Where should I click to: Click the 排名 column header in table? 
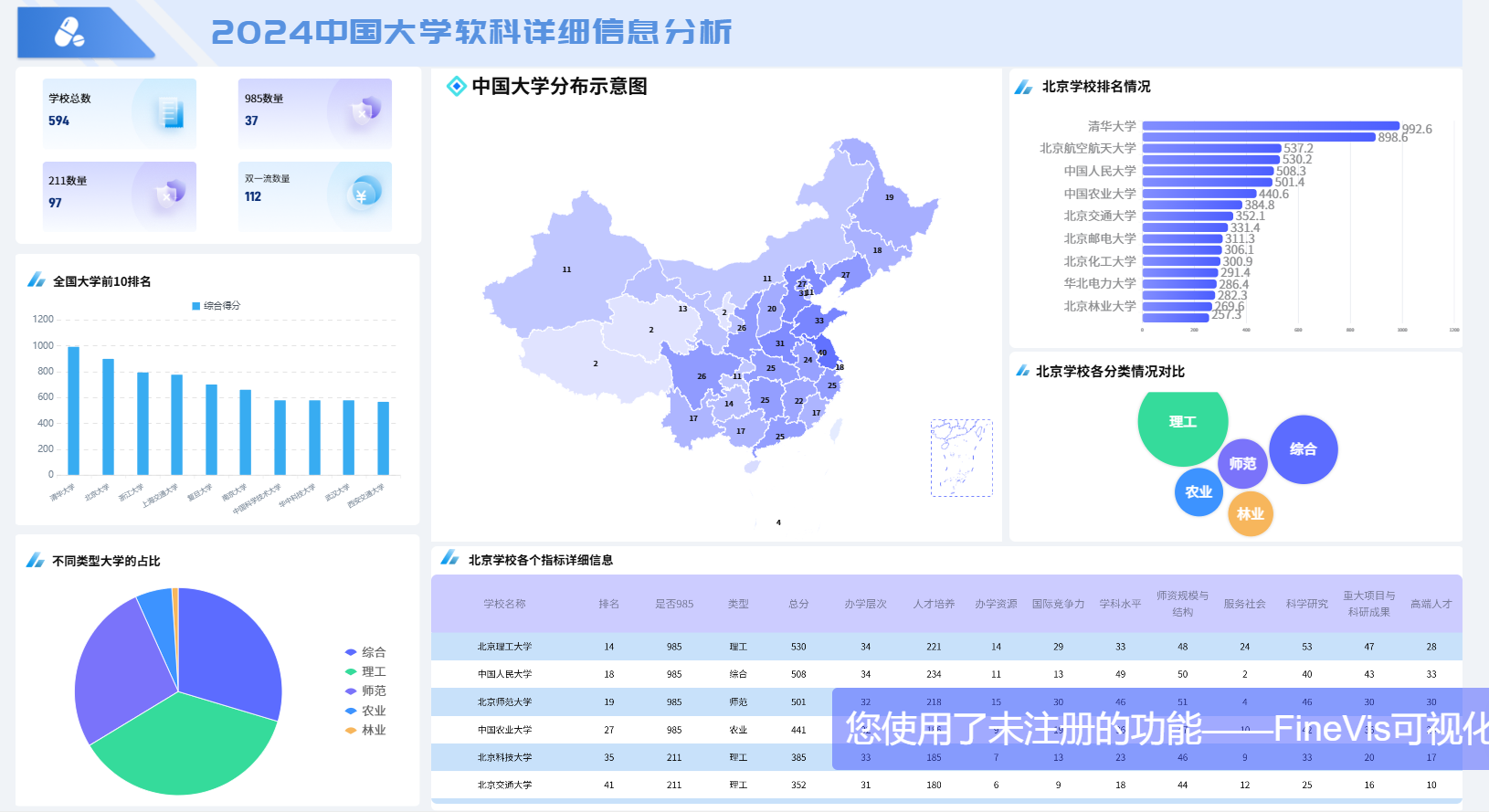point(608,605)
